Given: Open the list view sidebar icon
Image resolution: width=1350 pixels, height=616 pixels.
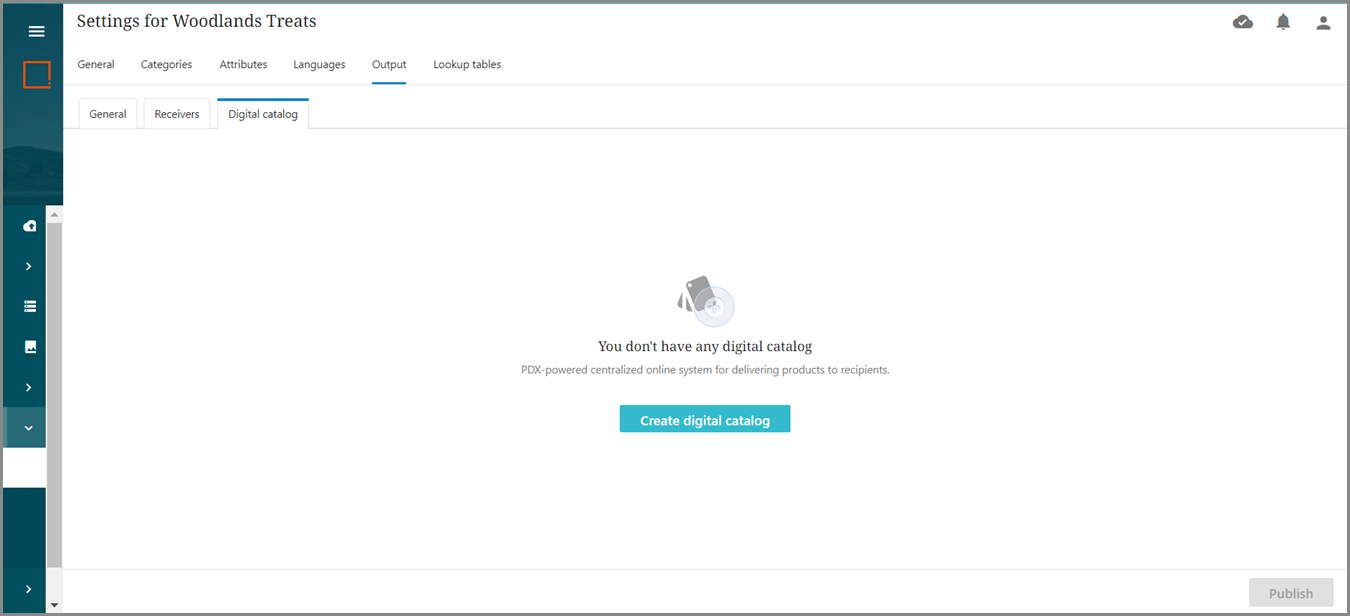Looking at the screenshot, I should click(x=30, y=306).
